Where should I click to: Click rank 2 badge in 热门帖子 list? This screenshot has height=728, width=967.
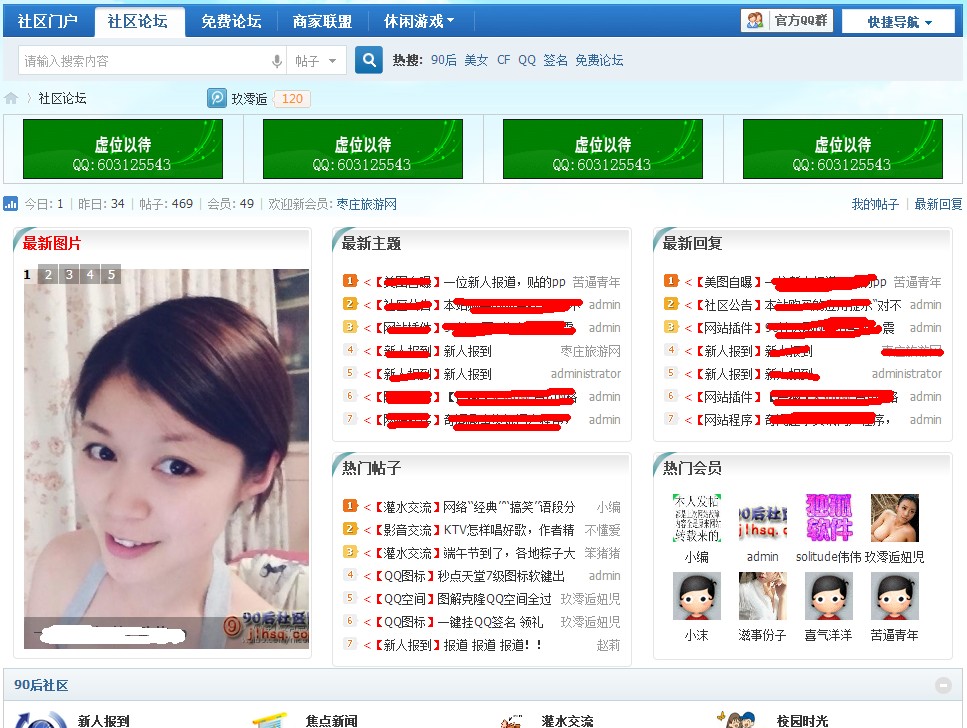350,529
